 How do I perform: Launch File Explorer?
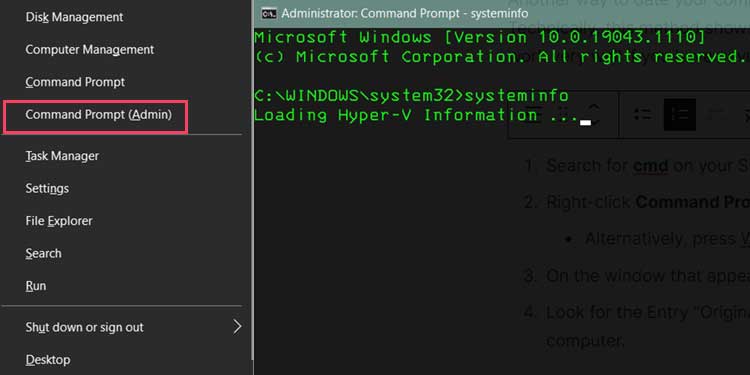[59, 221]
